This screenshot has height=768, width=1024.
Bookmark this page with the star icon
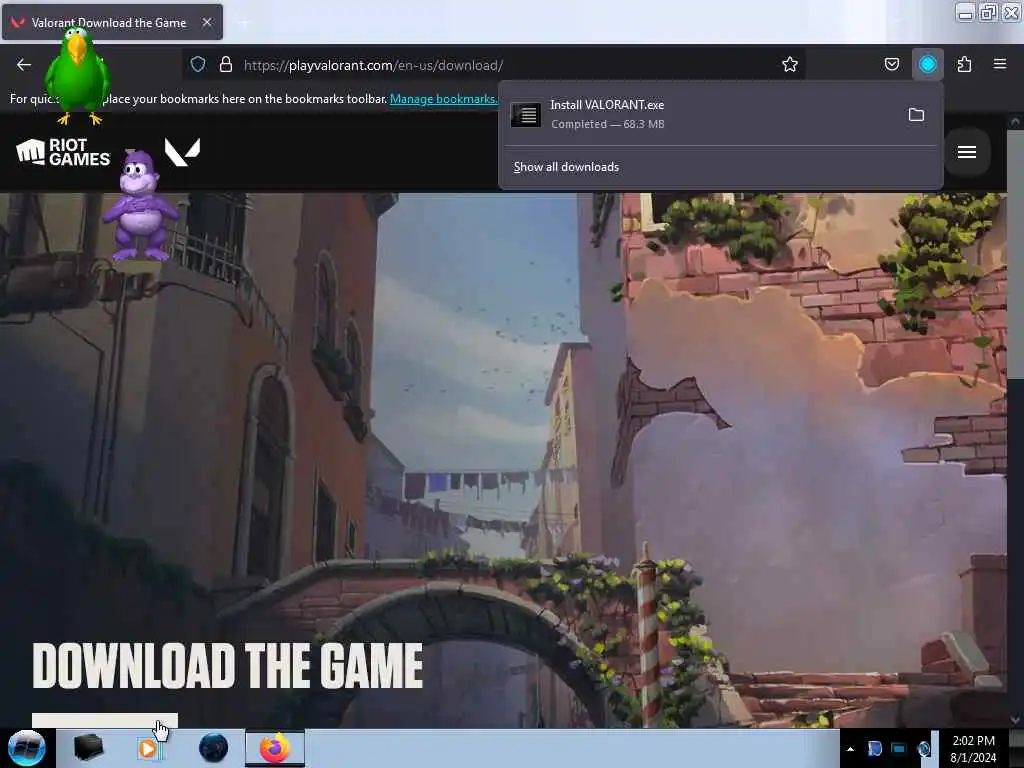(x=790, y=65)
